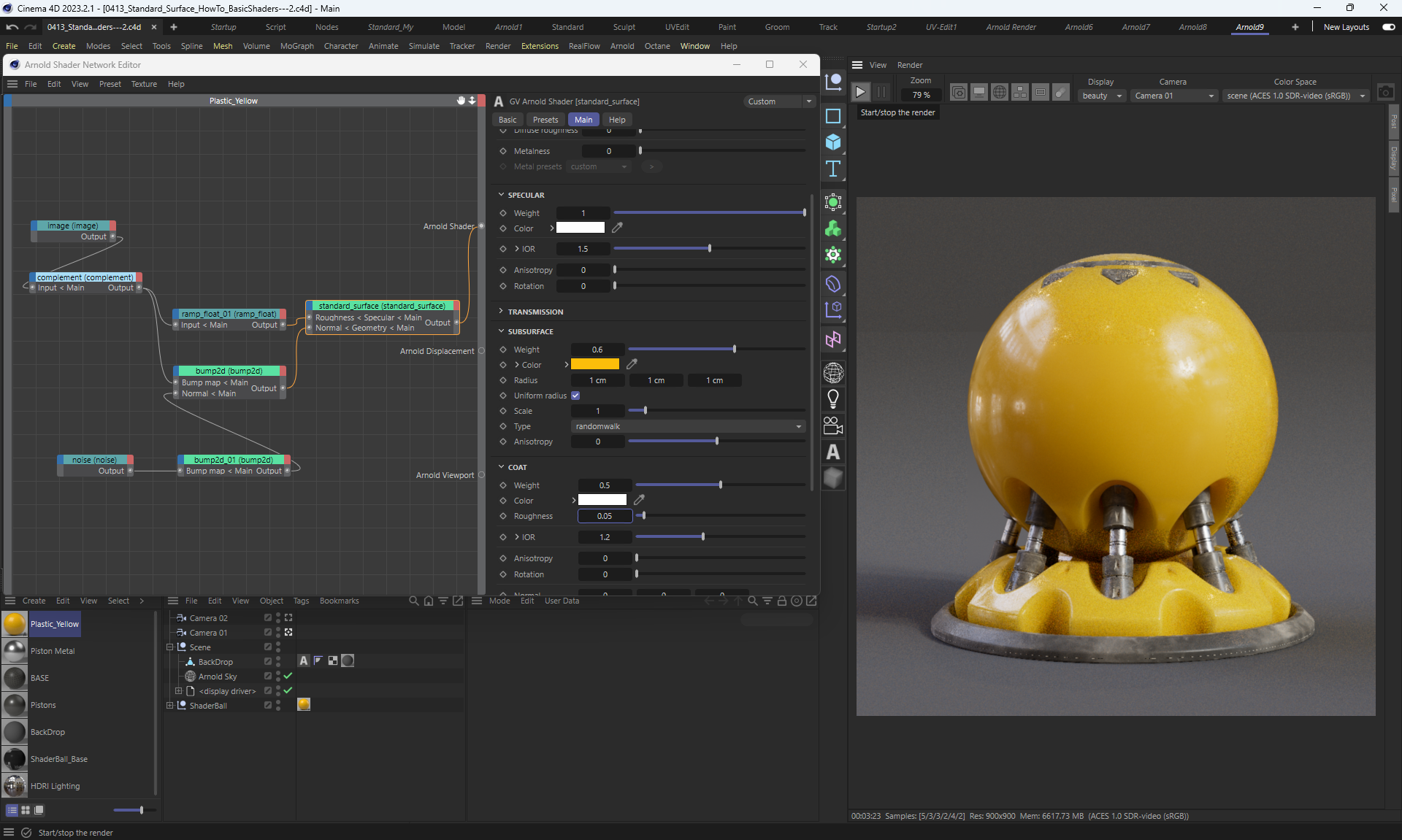
Task: Click the snapshot camera icon in render view
Action: (x=1385, y=92)
